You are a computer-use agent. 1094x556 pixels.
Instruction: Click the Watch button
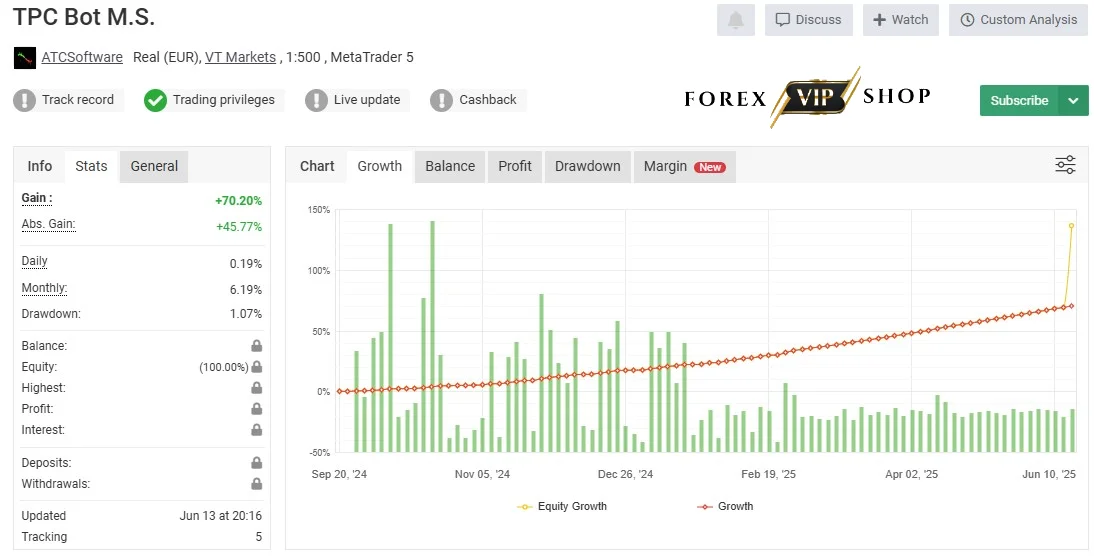(901, 20)
